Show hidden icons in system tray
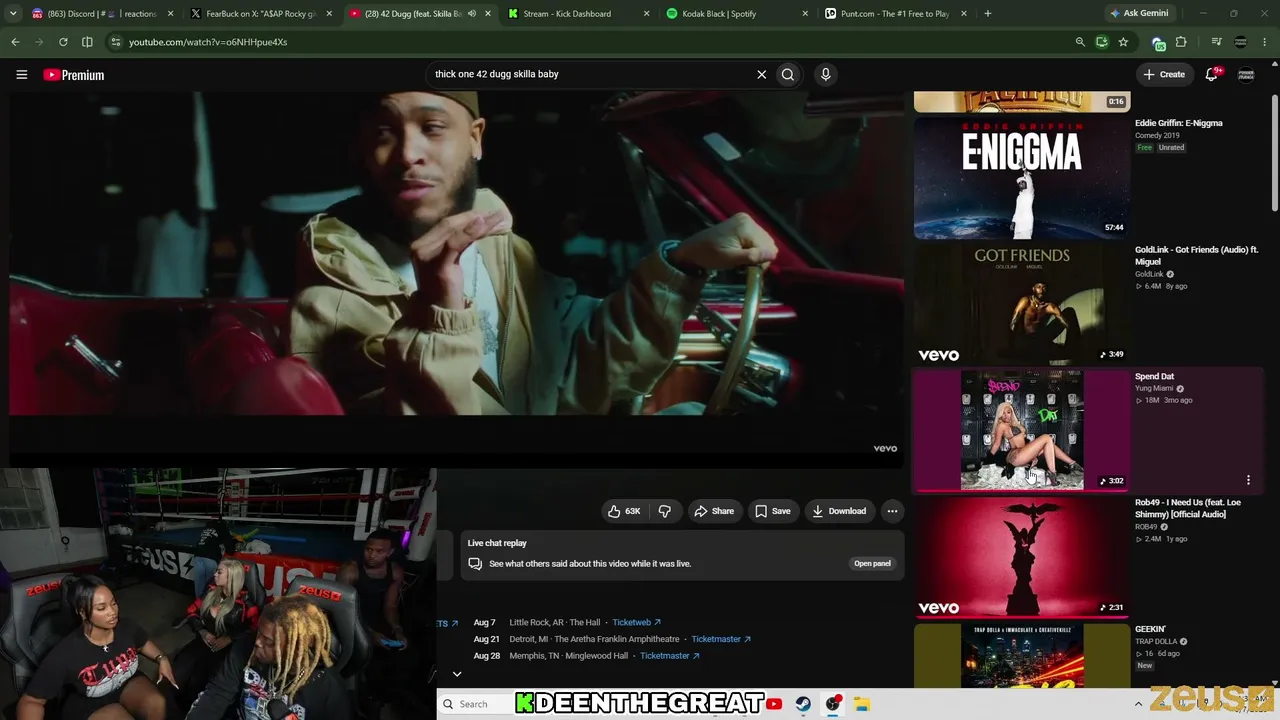 pyautogui.click(x=1138, y=704)
